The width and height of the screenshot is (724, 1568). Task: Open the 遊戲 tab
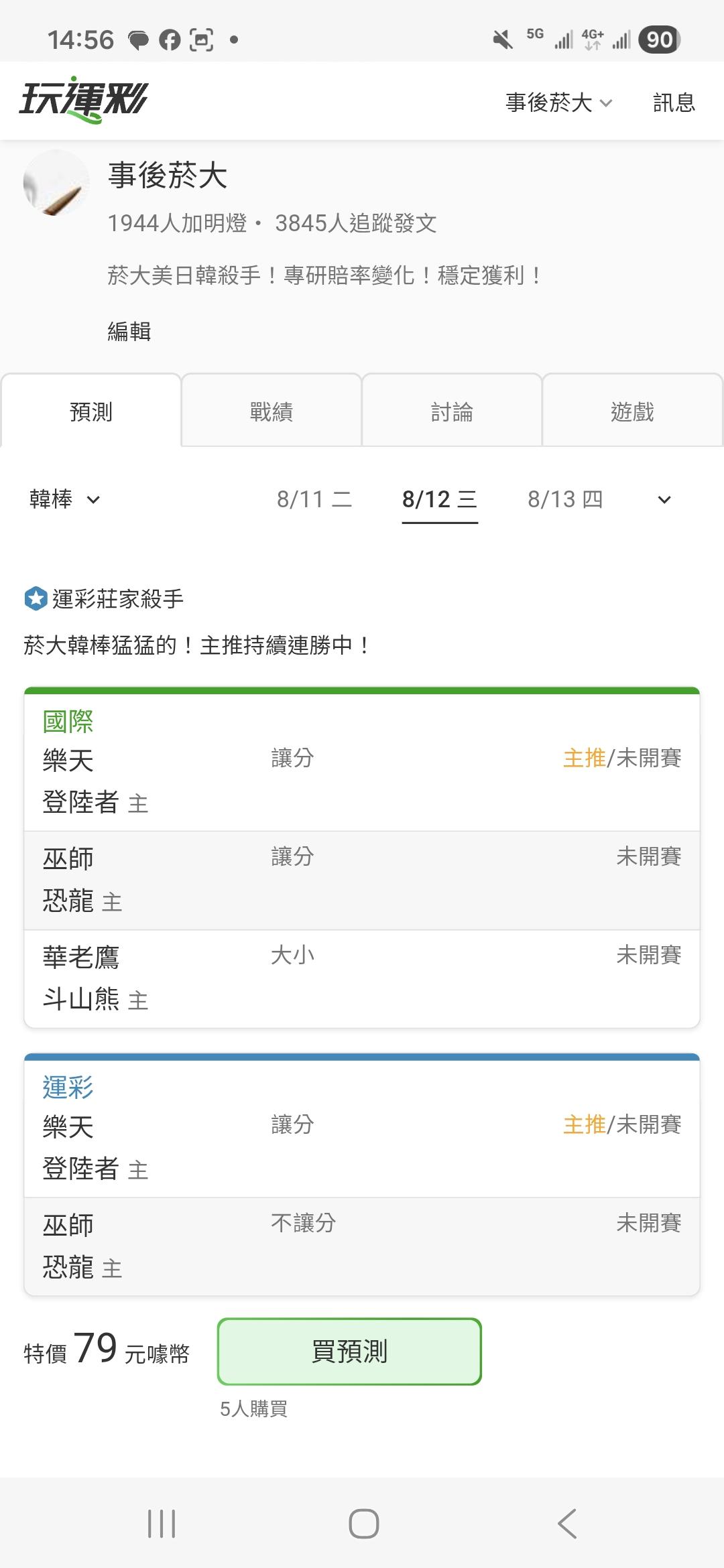point(632,411)
